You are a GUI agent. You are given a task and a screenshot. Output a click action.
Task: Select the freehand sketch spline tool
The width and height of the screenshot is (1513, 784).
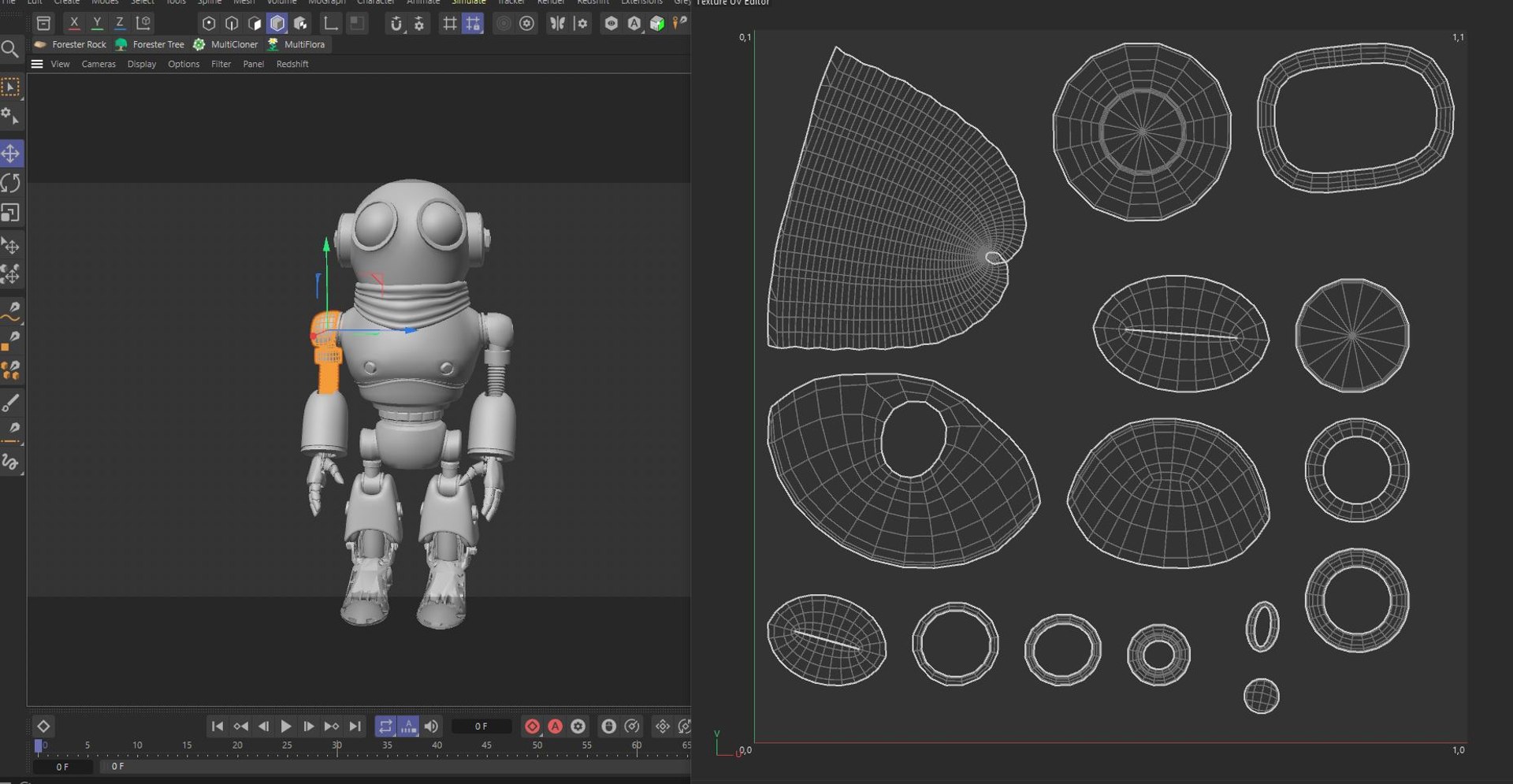[11, 462]
